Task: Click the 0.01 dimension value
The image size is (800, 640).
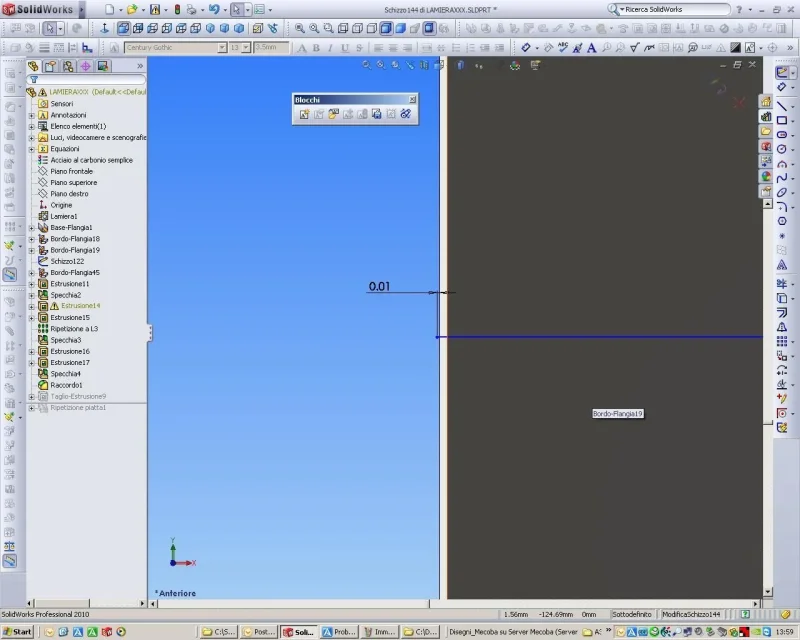Action: [x=379, y=286]
